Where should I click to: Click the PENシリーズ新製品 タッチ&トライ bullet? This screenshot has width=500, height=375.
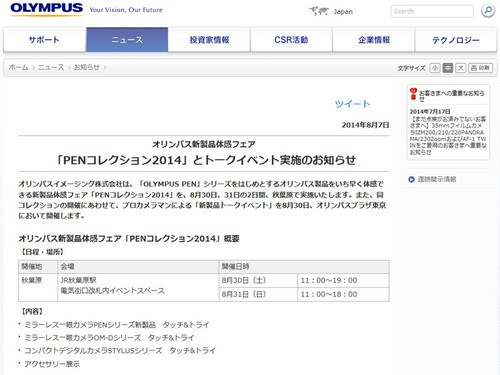[116, 325]
